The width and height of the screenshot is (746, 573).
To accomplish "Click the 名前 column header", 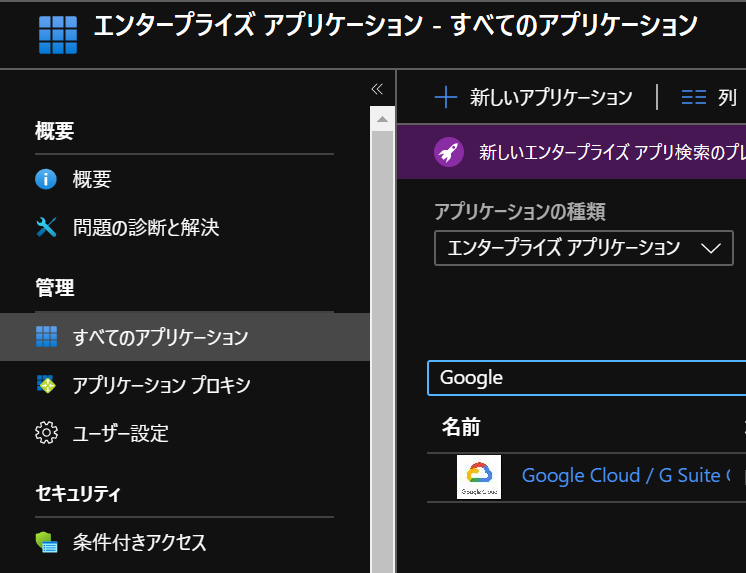I will pos(461,427).
